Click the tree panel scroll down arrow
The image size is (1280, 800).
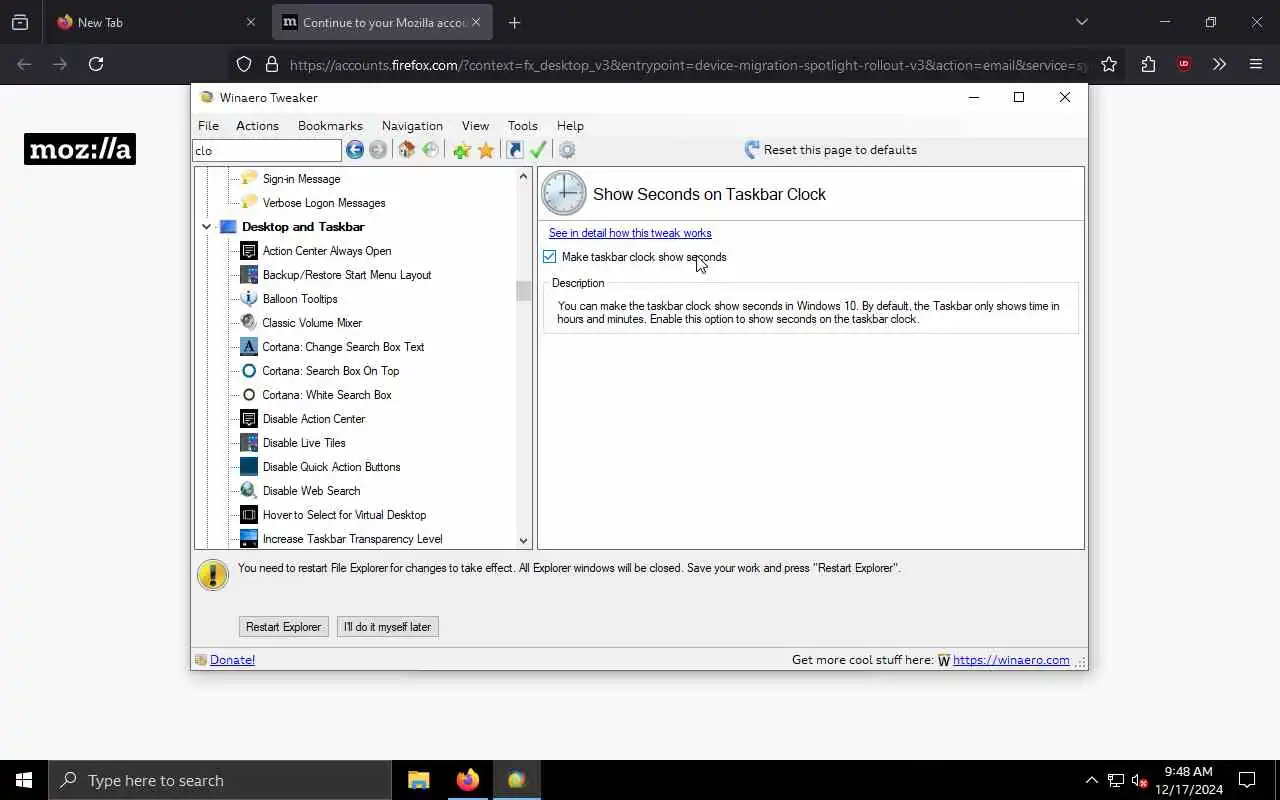pyautogui.click(x=523, y=541)
